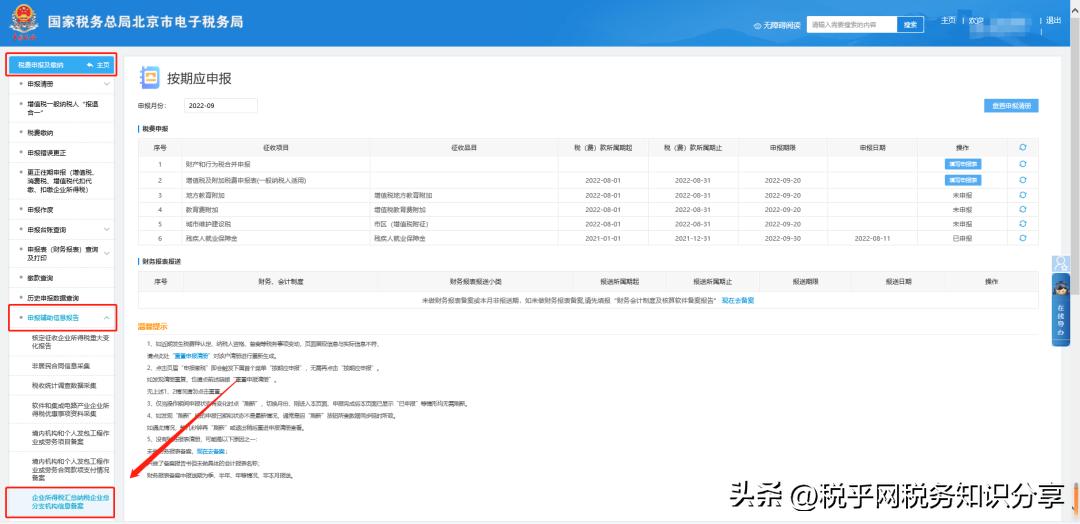Click the 主页 link in top header
1080x524 pixels.
pos(948,21)
